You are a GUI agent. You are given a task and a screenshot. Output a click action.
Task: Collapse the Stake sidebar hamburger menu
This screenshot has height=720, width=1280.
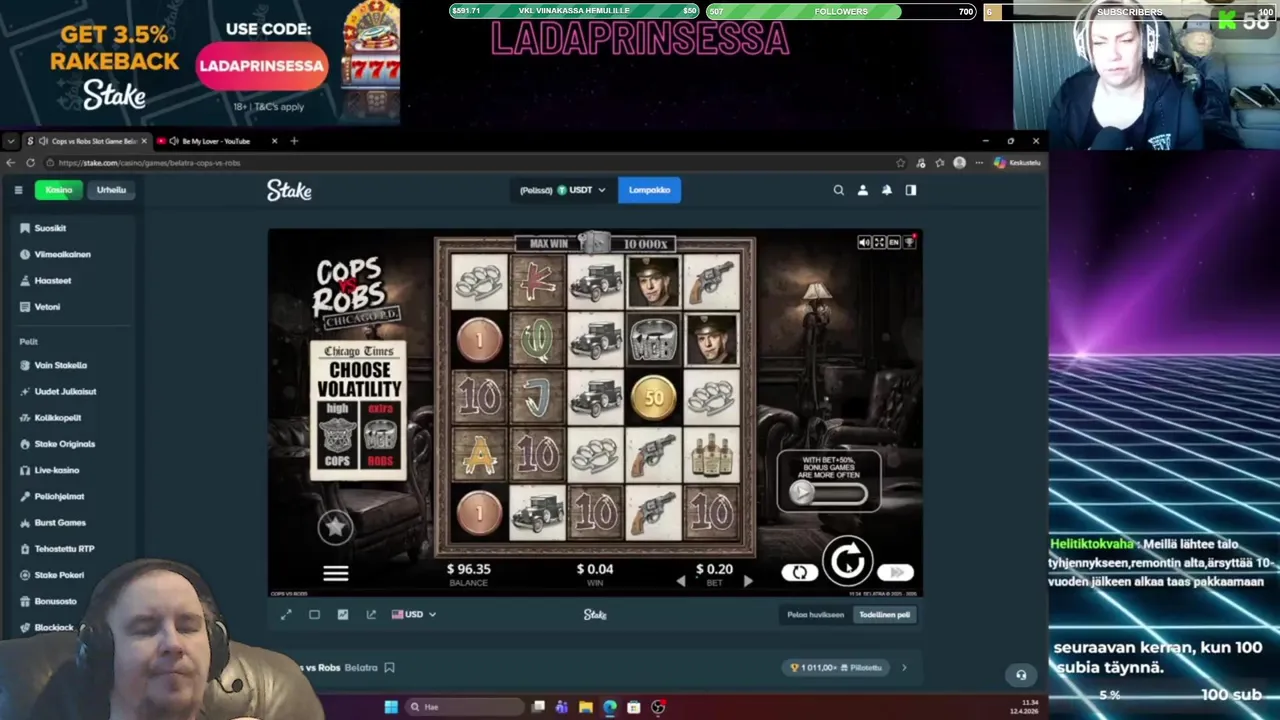[x=18, y=190]
